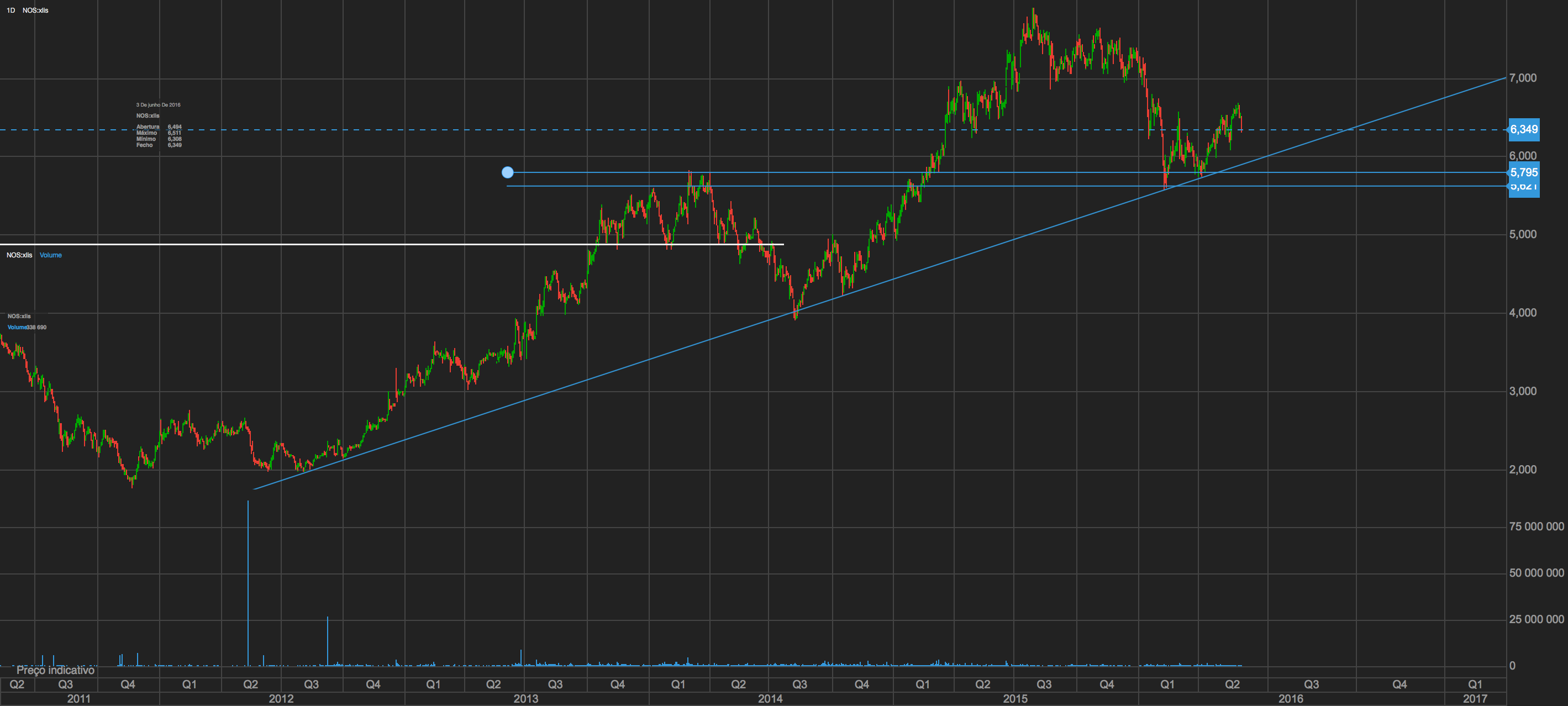Click the Fecho 6,349 tooltip row

(159, 145)
